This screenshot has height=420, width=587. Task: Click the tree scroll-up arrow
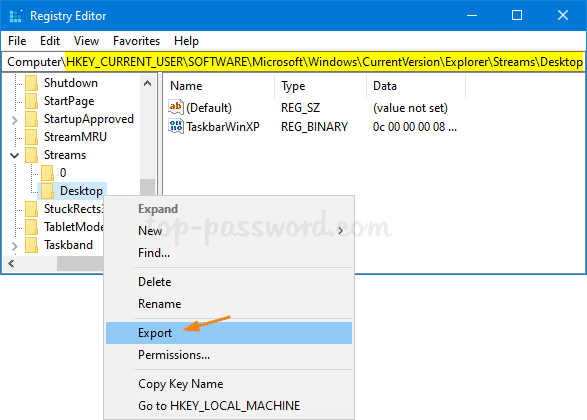point(147,83)
